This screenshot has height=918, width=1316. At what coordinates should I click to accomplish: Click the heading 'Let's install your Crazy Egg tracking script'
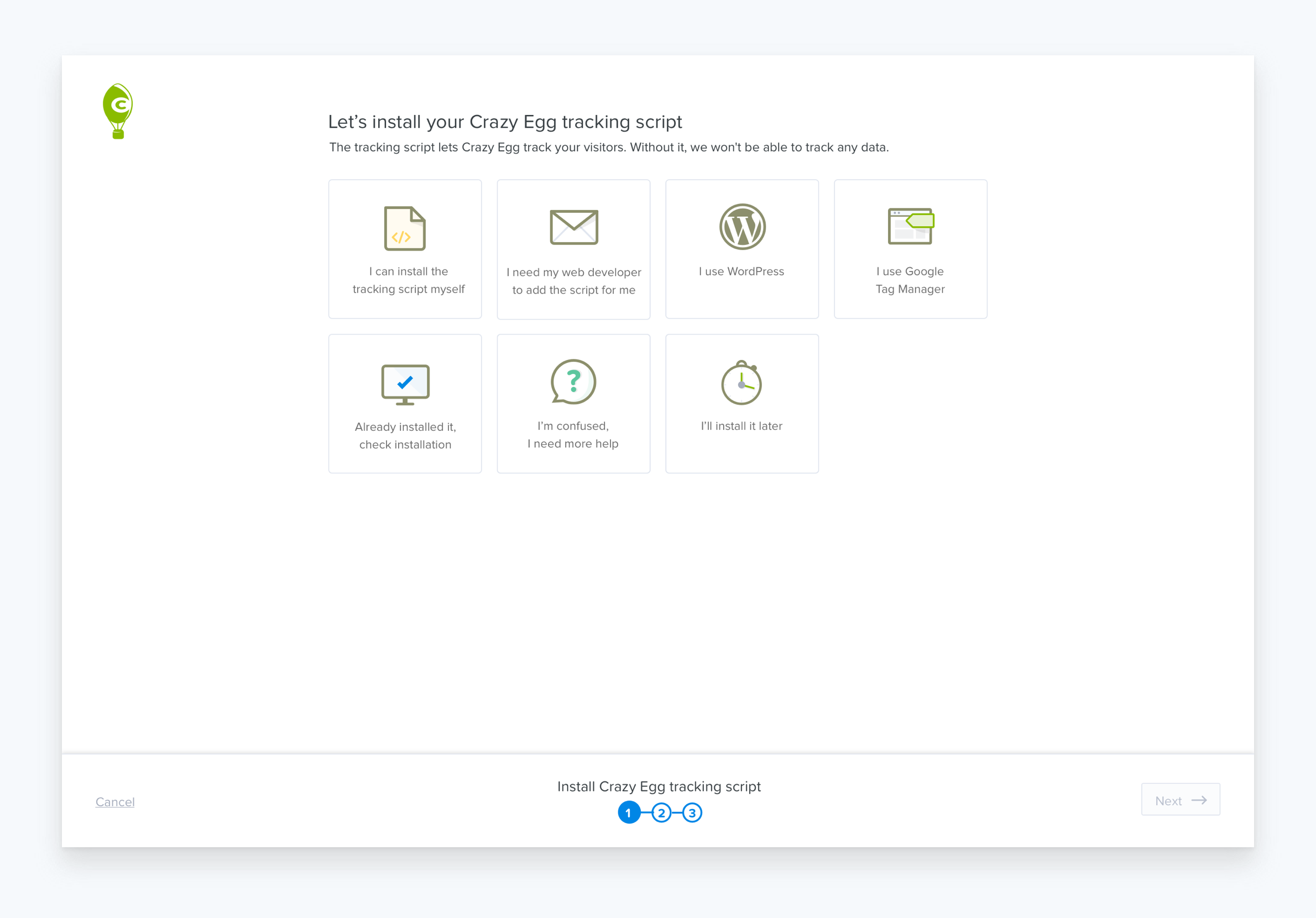[x=505, y=122]
